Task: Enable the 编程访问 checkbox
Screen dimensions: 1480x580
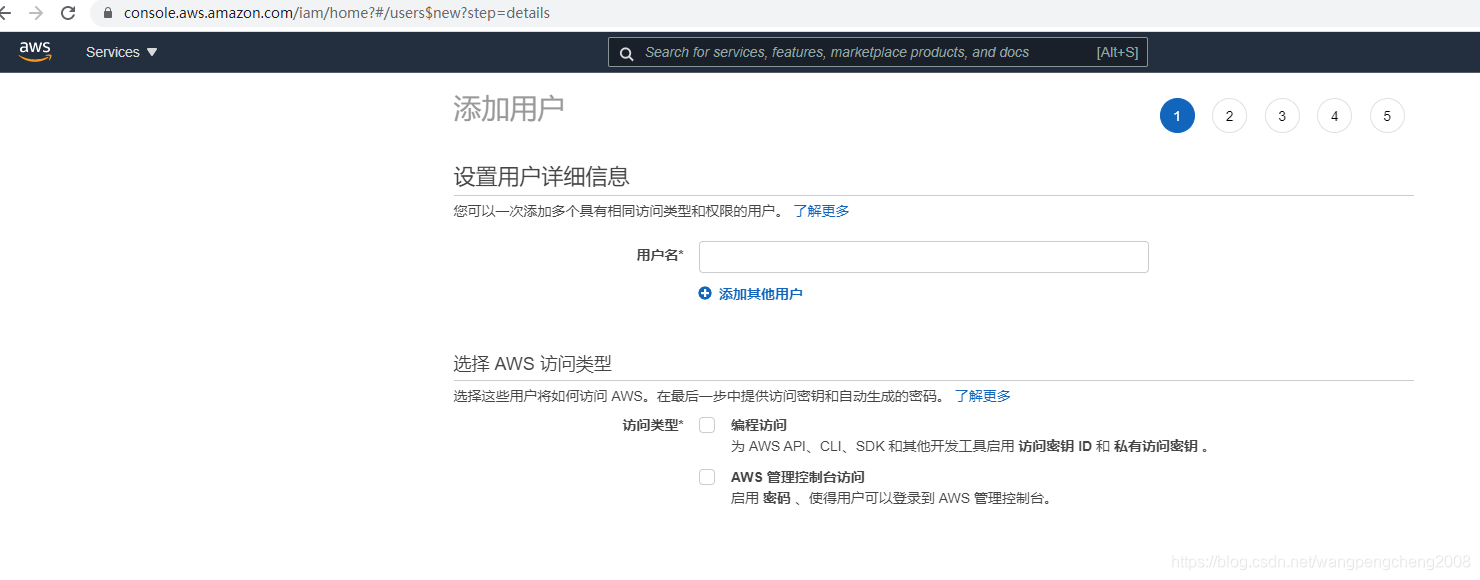Action: click(707, 425)
